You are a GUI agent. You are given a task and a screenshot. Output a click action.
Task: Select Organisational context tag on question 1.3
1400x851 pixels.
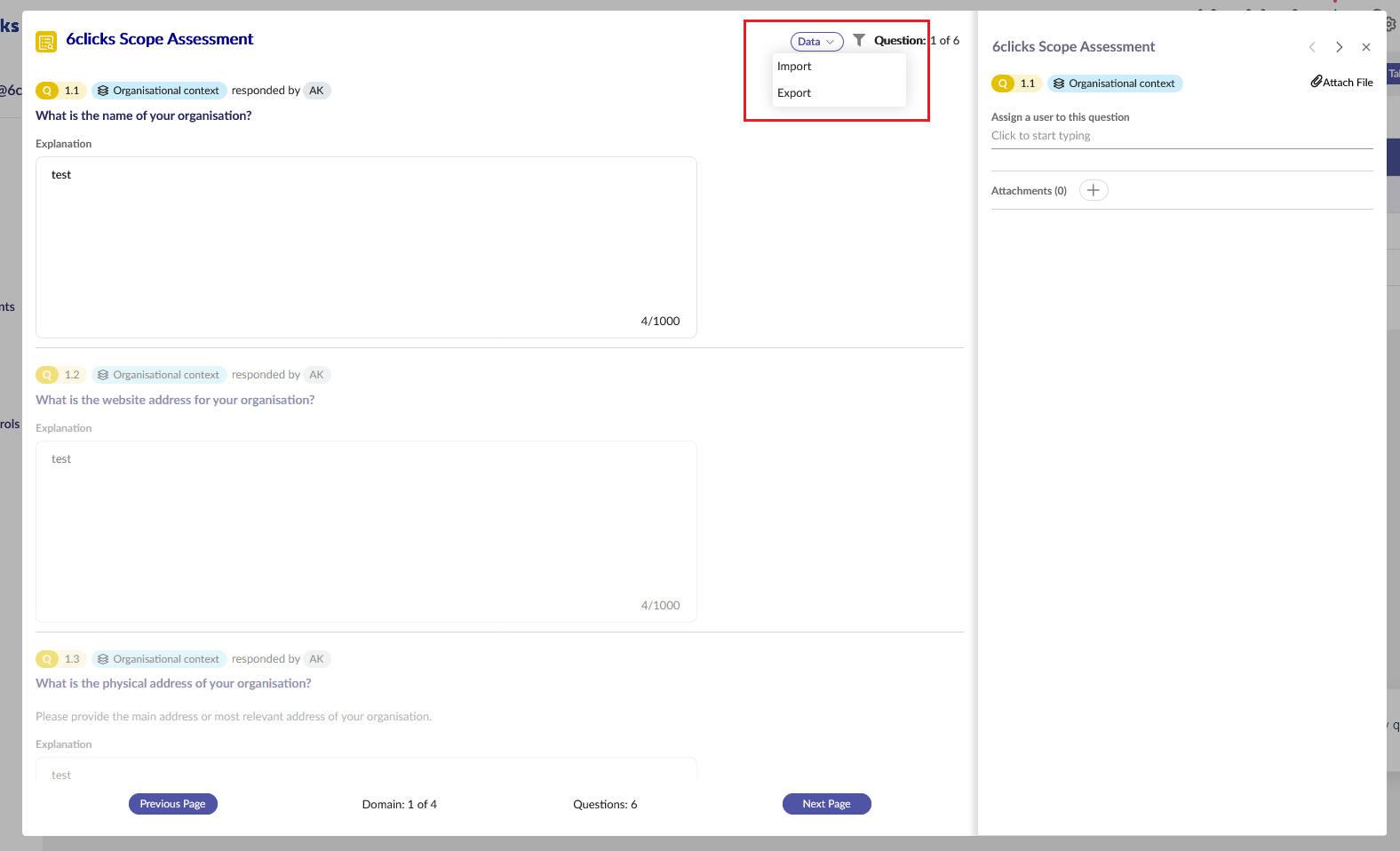[159, 659]
